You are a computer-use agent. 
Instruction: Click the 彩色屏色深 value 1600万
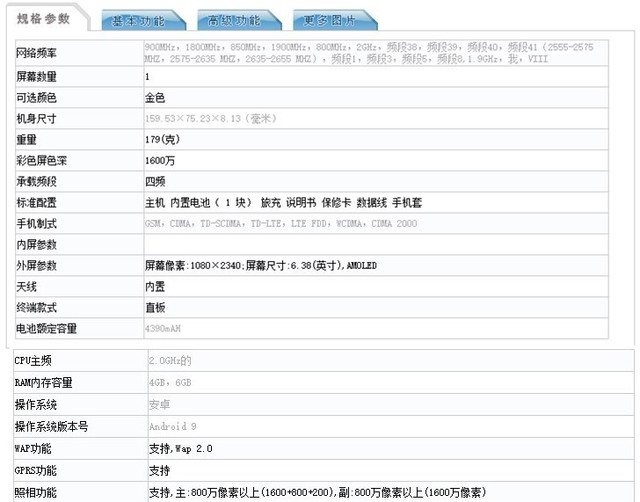(x=161, y=161)
